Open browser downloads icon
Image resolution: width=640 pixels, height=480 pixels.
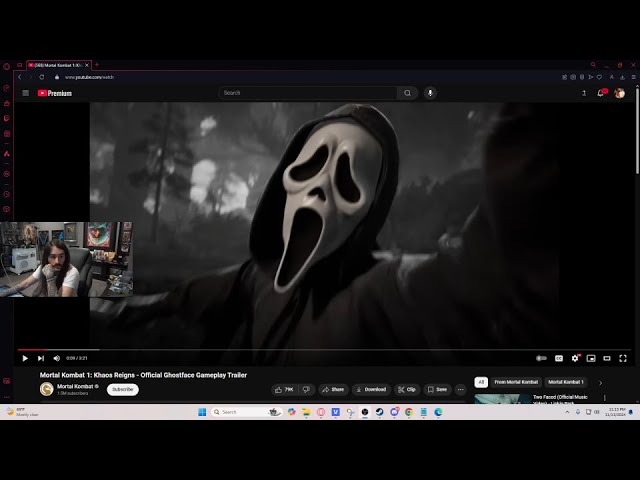622,77
